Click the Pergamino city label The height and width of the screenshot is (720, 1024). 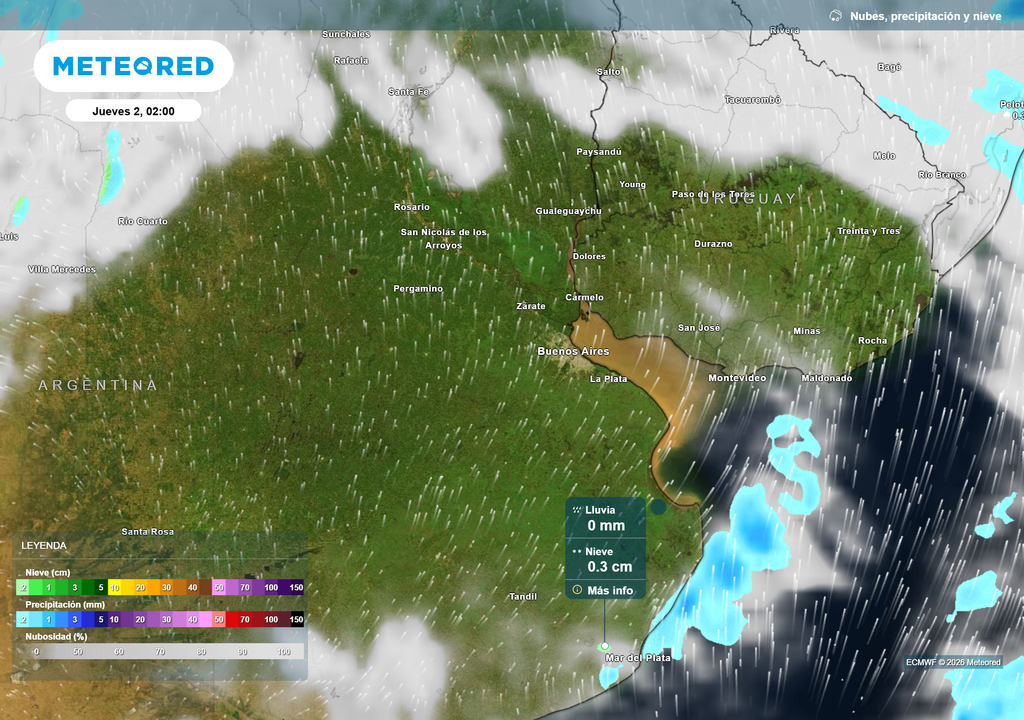pos(418,289)
